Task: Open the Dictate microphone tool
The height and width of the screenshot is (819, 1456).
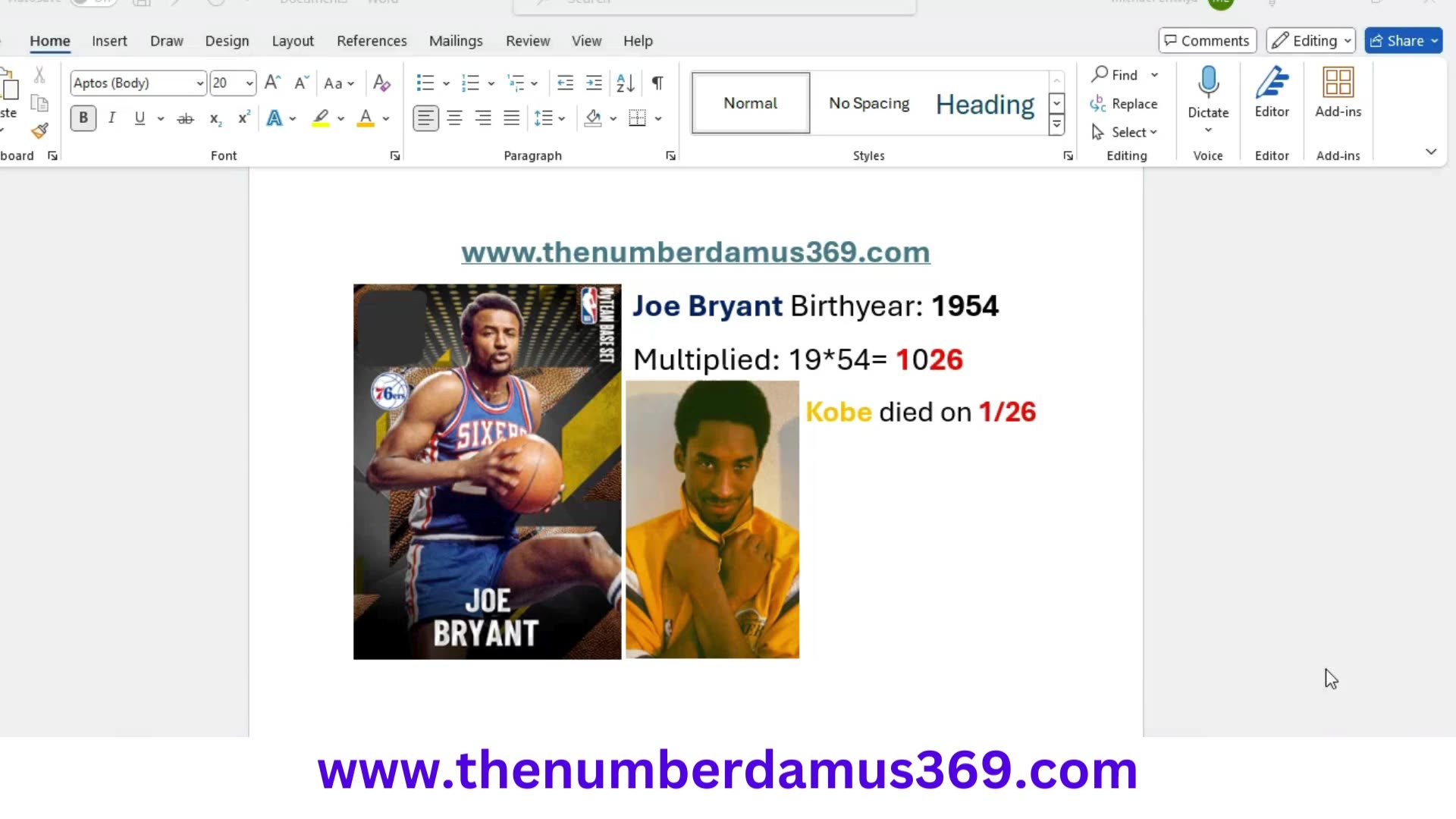Action: pyautogui.click(x=1207, y=91)
